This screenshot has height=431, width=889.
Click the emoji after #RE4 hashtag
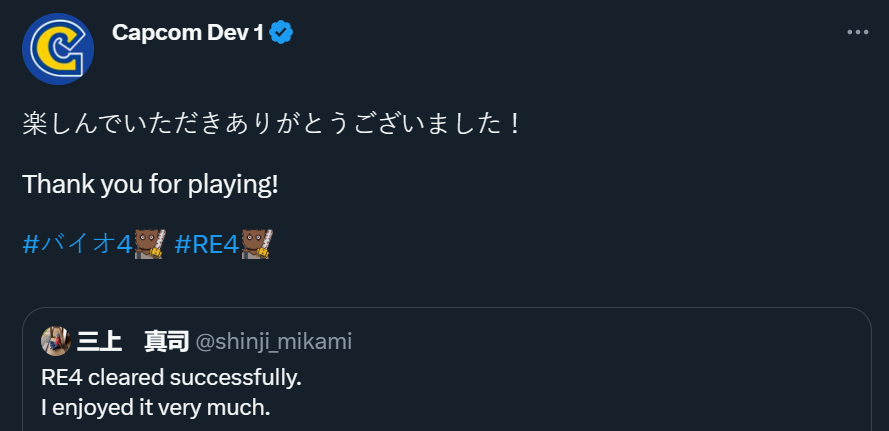(x=257, y=243)
